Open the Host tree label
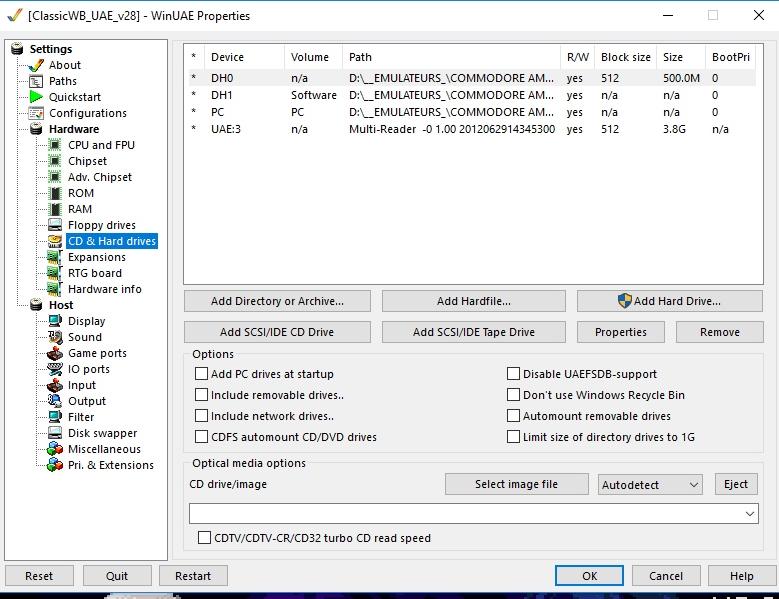The image size is (779, 599). tap(61, 305)
